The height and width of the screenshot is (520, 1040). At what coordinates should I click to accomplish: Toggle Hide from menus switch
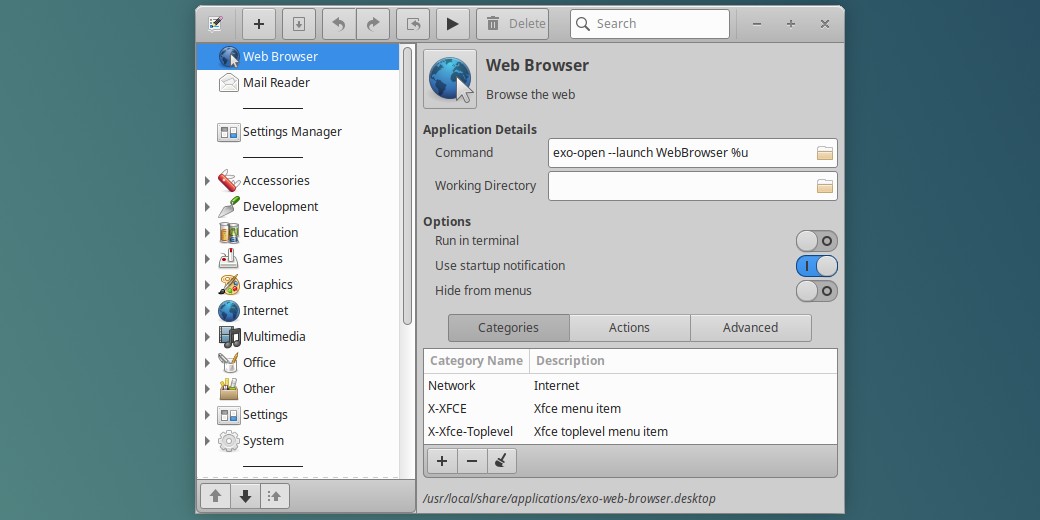[x=816, y=291]
